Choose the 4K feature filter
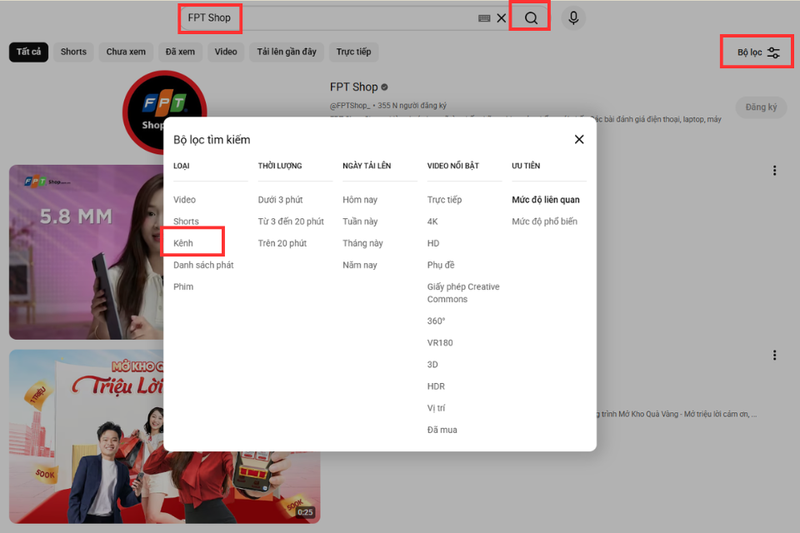Viewport: 800px width, 533px height. click(433, 221)
